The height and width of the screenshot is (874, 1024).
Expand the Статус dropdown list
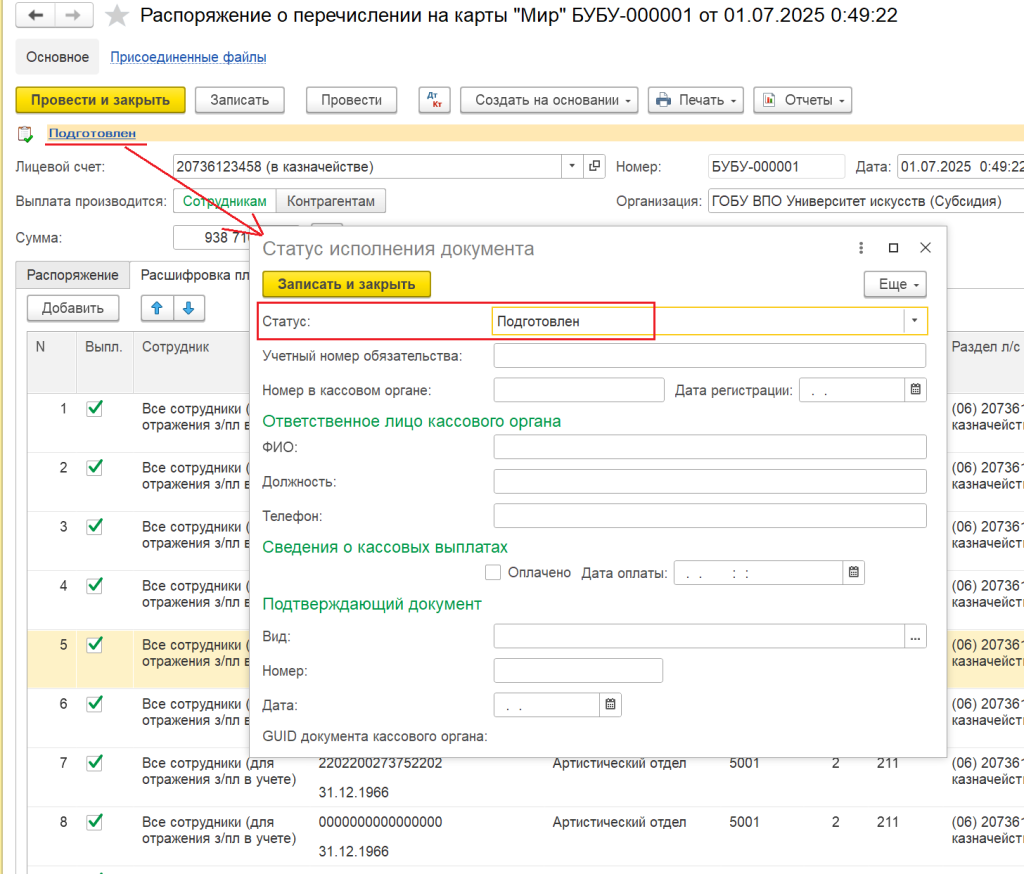[914, 321]
